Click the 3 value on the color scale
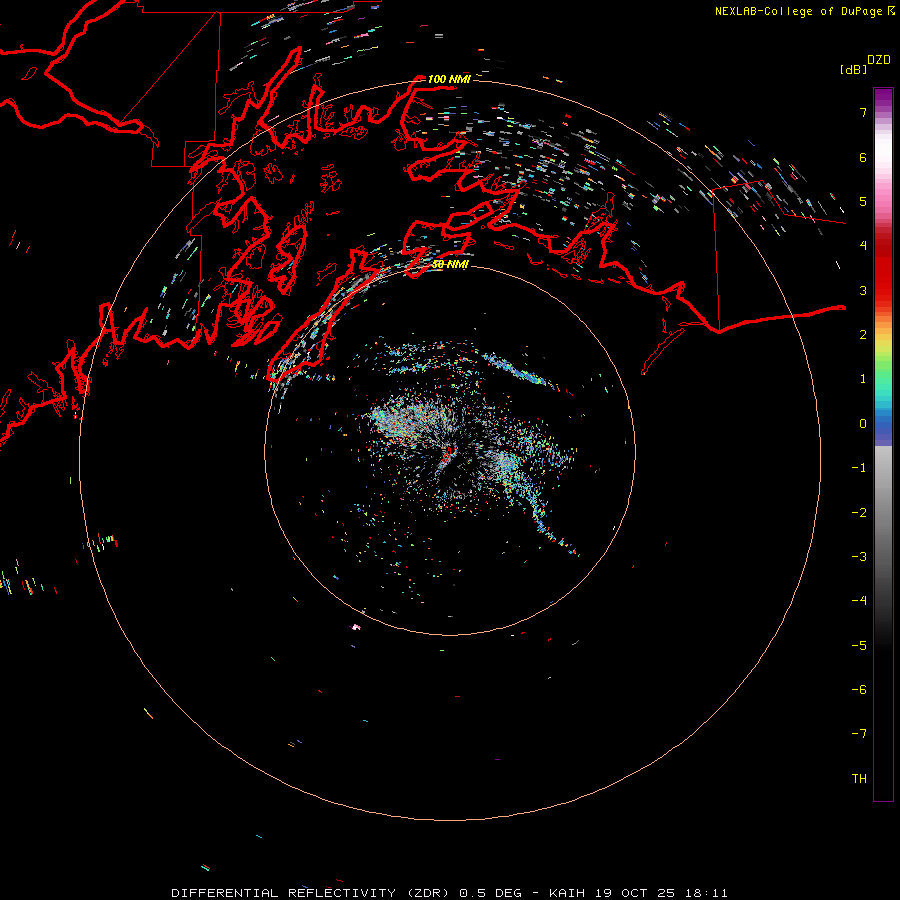The image size is (900, 900). [x=863, y=290]
